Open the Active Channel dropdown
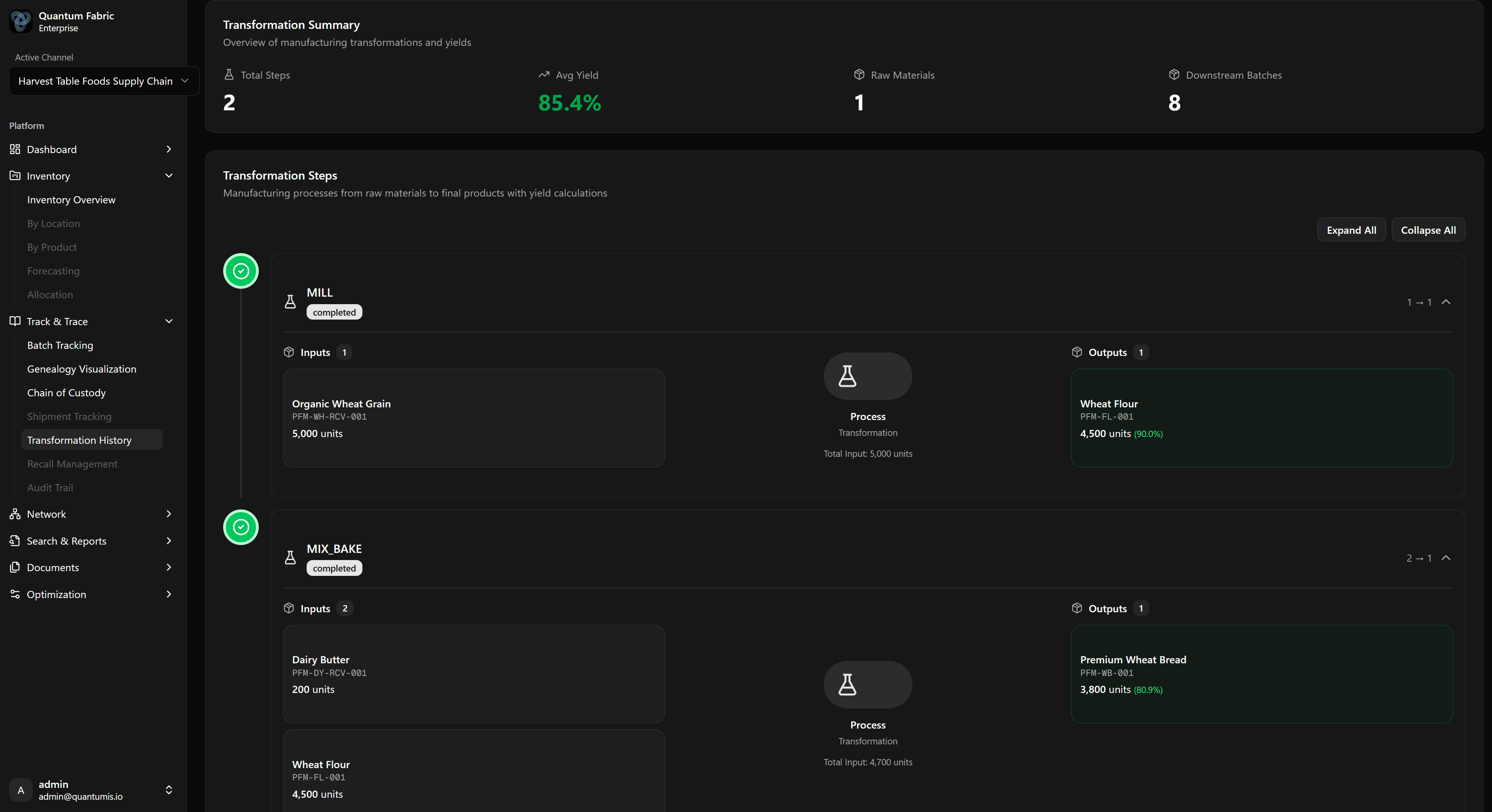Image resolution: width=1492 pixels, height=812 pixels. click(x=104, y=81)
